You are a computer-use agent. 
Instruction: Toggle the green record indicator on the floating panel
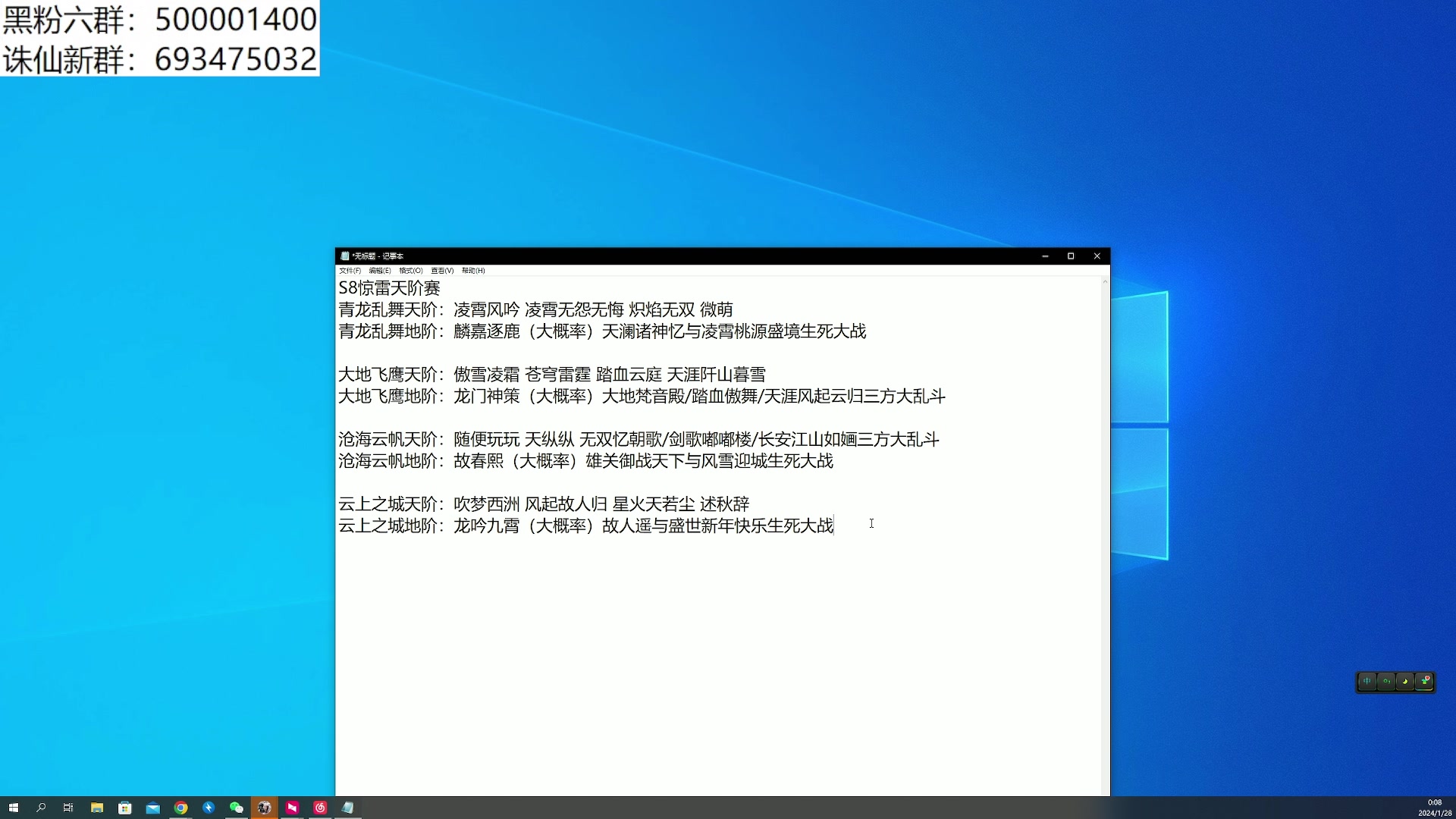pyautogui.click(x=1386, y=681)
